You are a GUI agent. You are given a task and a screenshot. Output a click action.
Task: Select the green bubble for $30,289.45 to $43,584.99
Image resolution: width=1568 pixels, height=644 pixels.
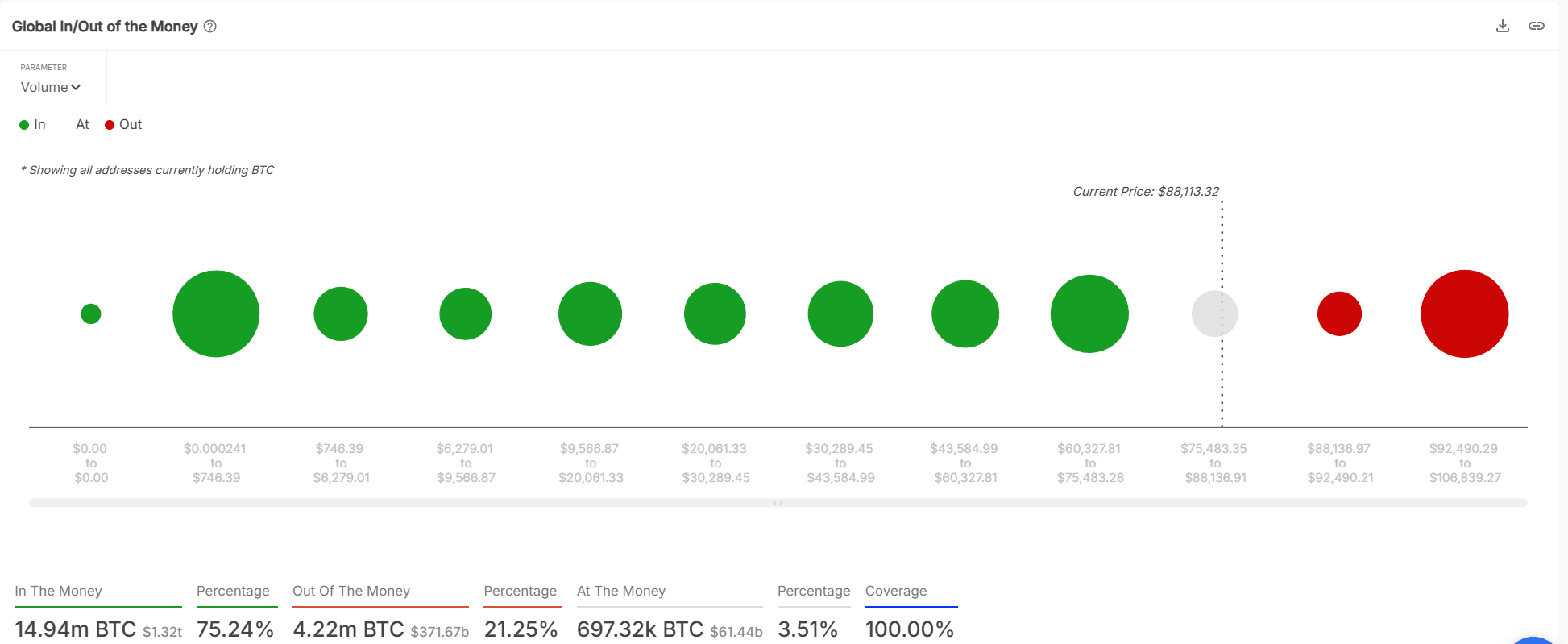coord(840,314)
